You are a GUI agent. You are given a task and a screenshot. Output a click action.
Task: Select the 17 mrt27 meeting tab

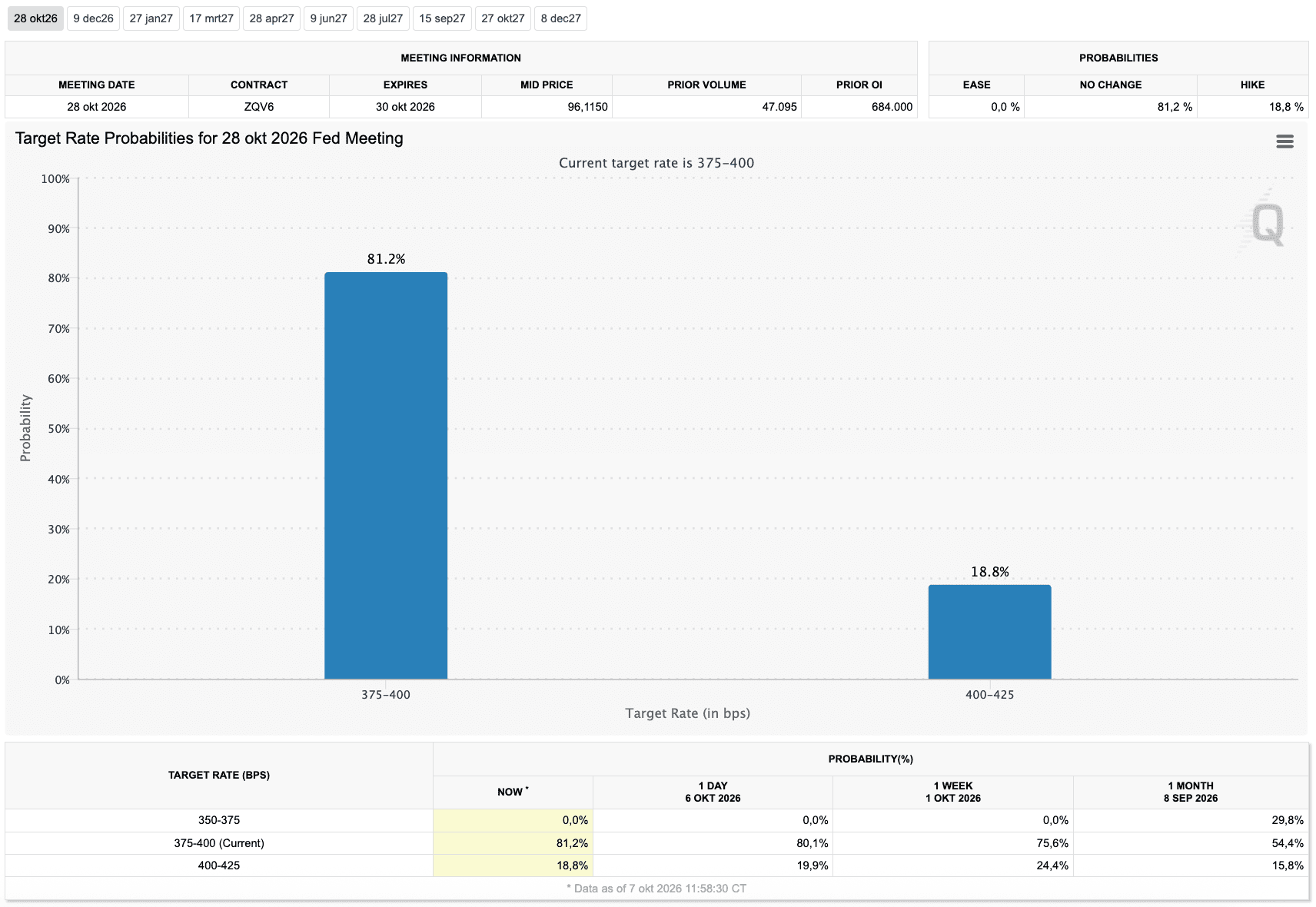coord(211,18)
